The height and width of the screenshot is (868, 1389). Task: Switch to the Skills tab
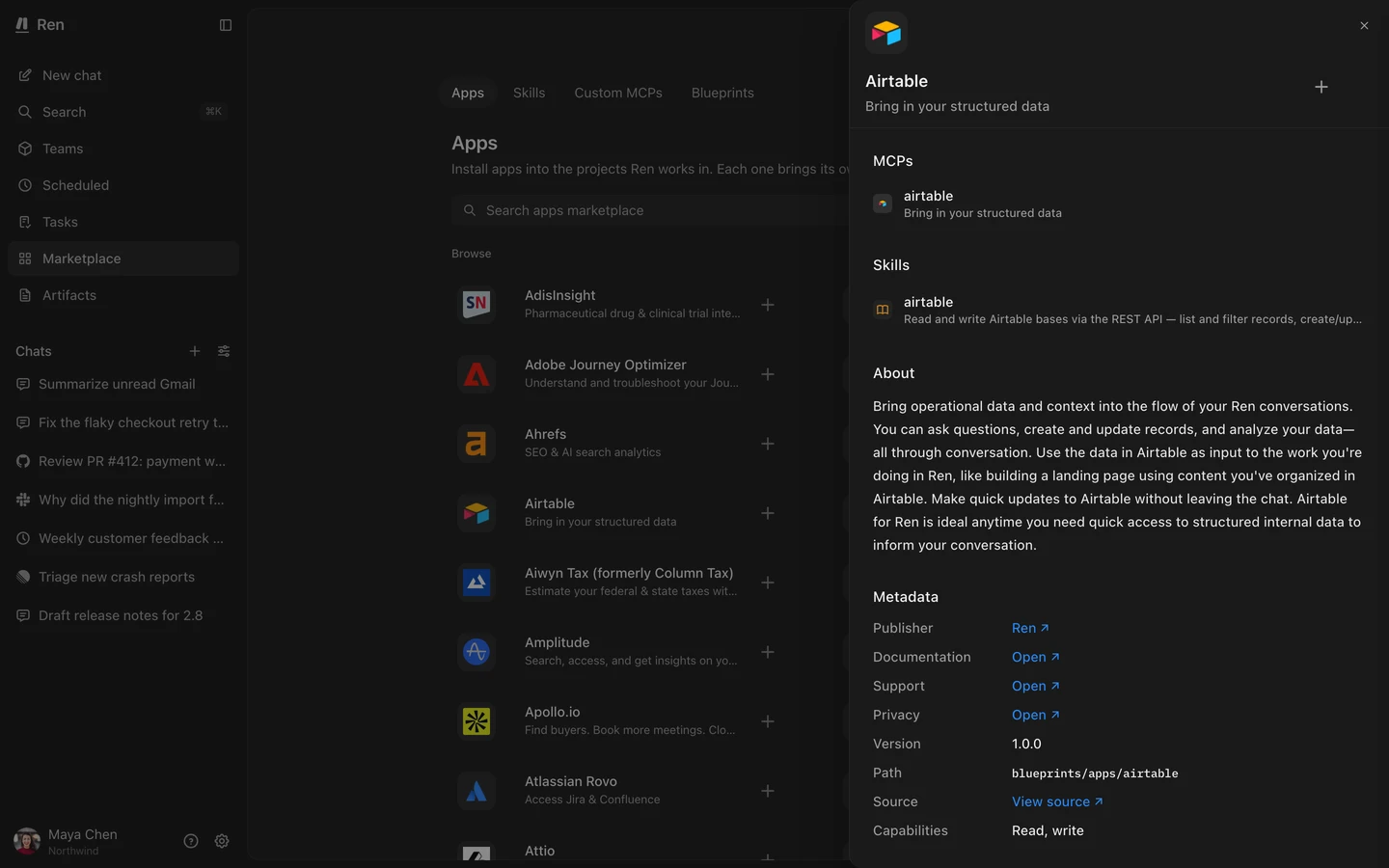coord(529,93)
